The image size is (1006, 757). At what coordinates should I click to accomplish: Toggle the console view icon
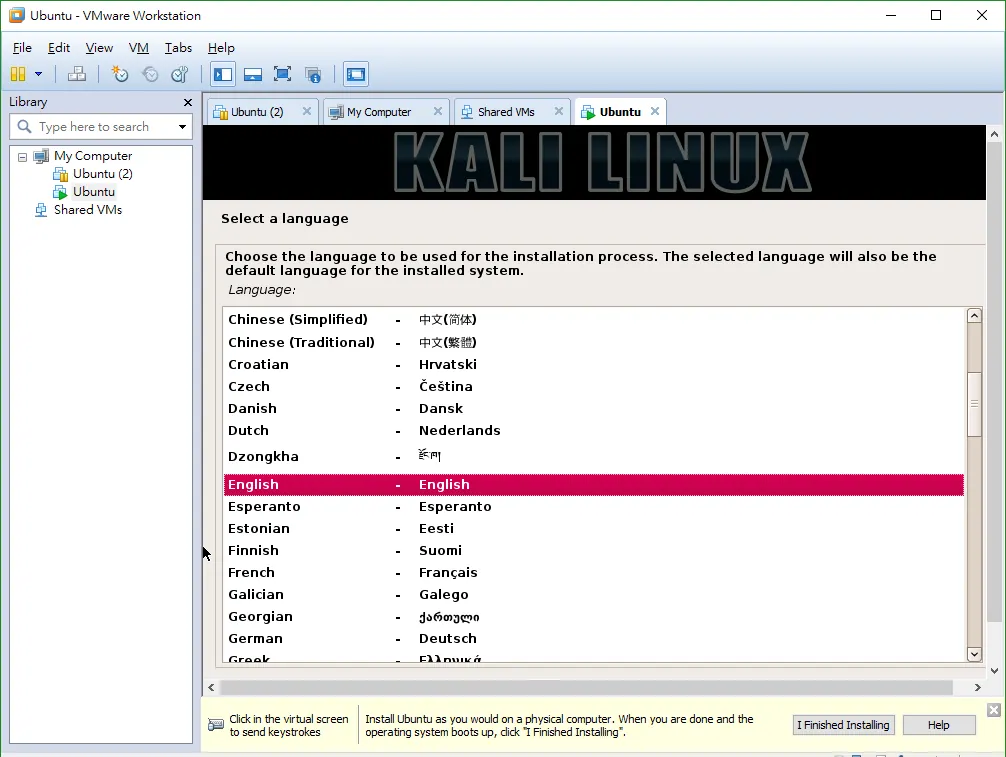tap(355, 74)
